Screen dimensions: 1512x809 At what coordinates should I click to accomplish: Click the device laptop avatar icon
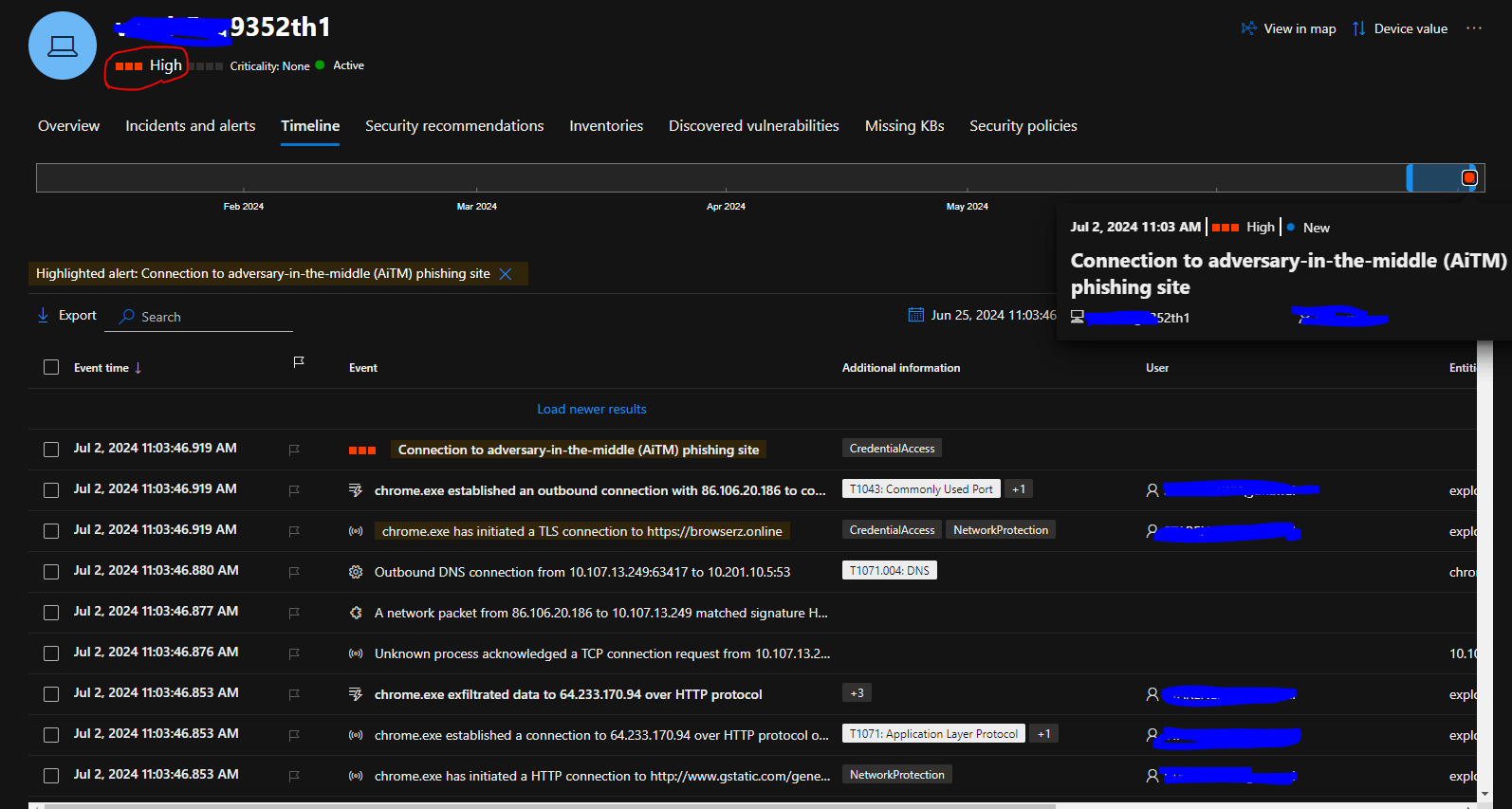[63, 46]
